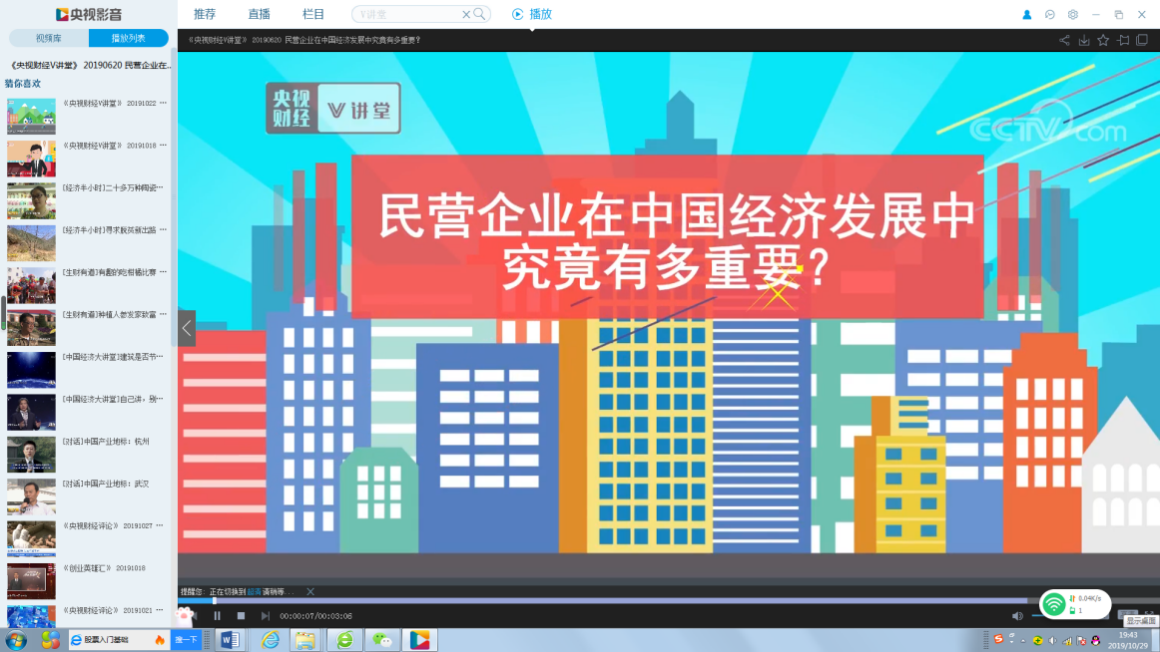Open the user account icon

(x=1027, y=15)
